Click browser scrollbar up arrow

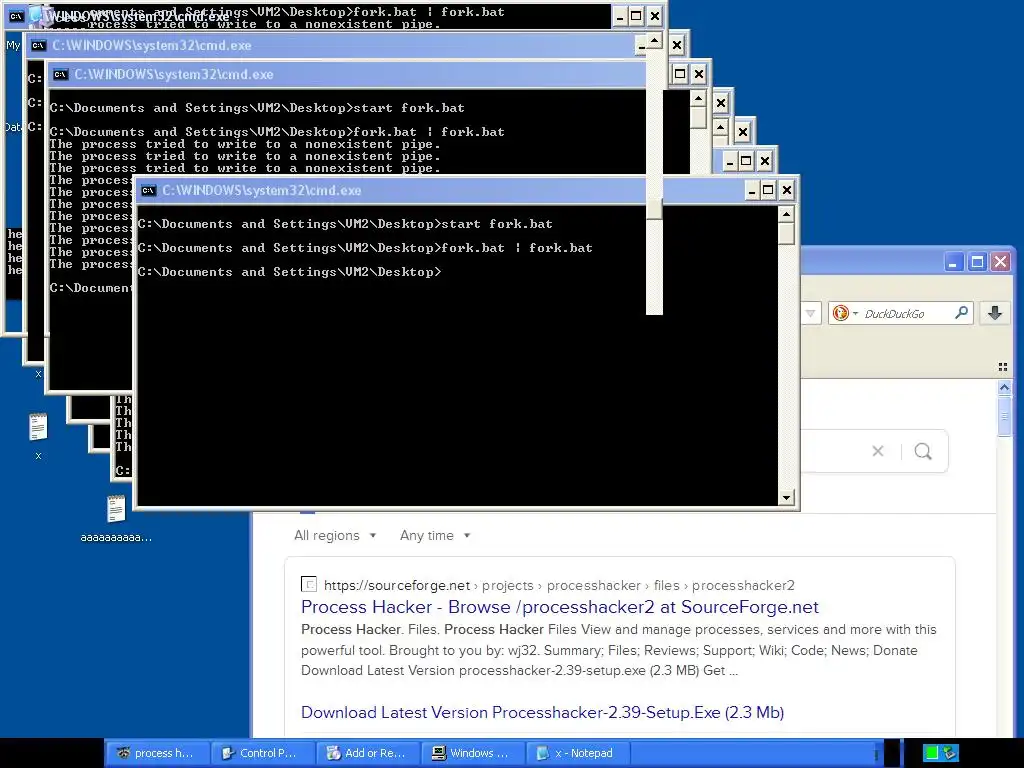[x=1004, y=388]
